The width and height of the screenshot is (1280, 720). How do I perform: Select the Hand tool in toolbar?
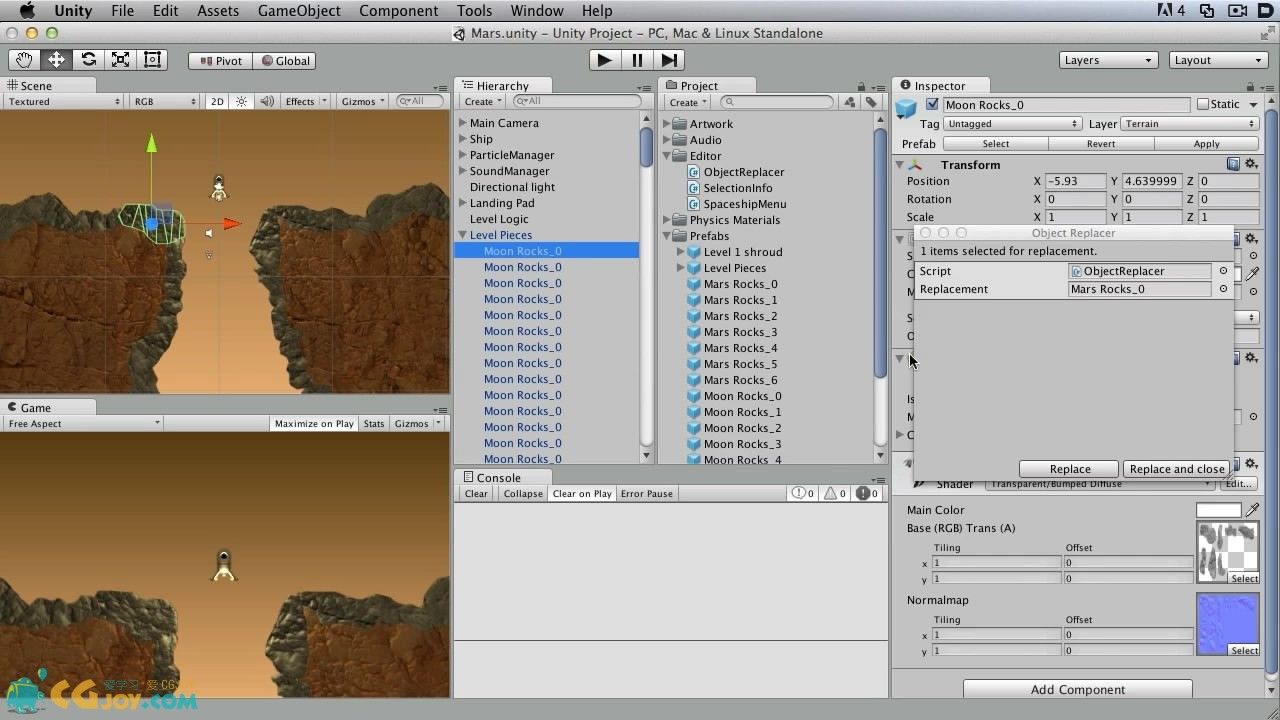tap(24, 60)
